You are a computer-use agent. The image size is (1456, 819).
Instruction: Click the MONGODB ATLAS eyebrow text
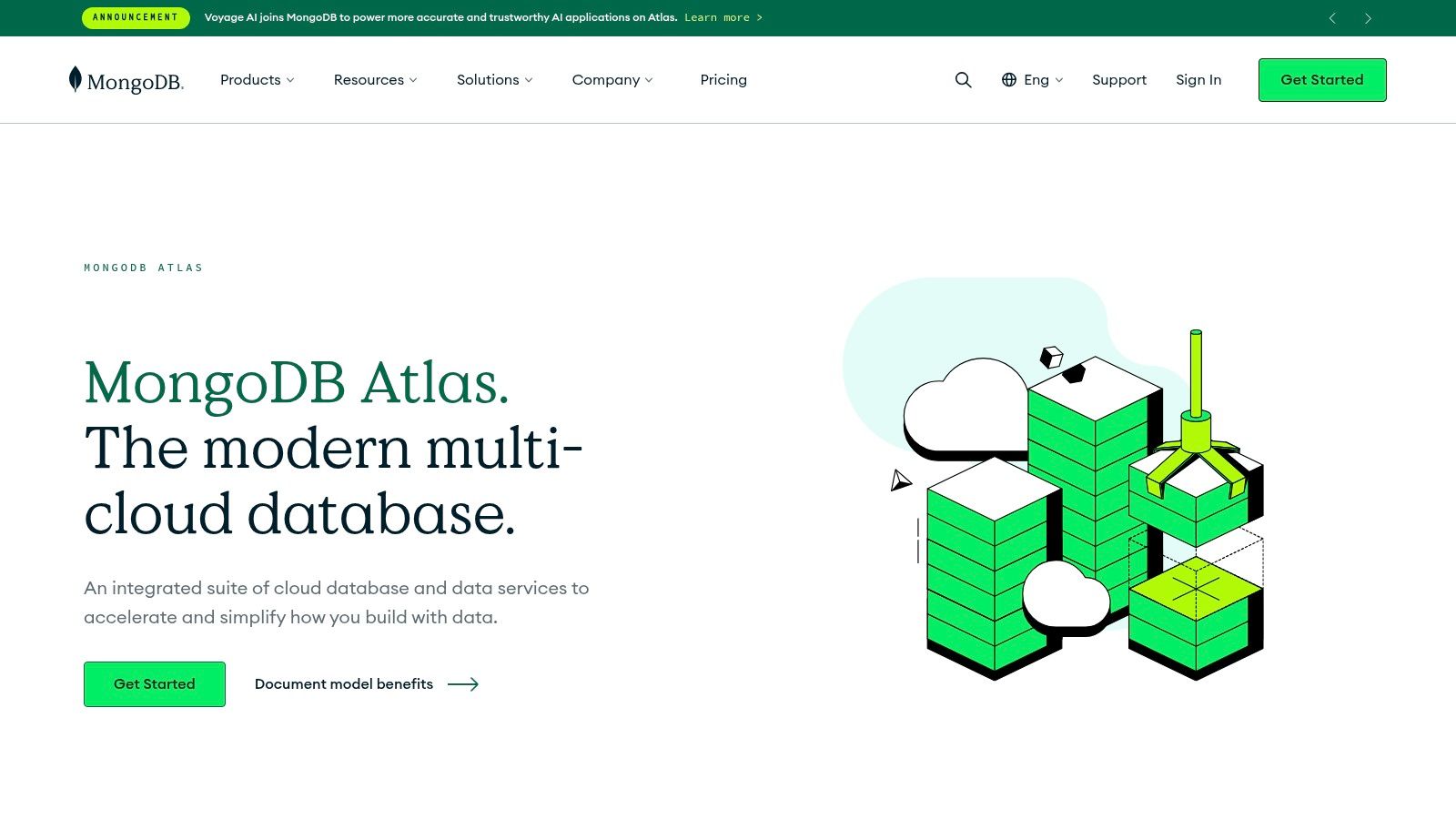pyautogui.click(x=144, y=268)
